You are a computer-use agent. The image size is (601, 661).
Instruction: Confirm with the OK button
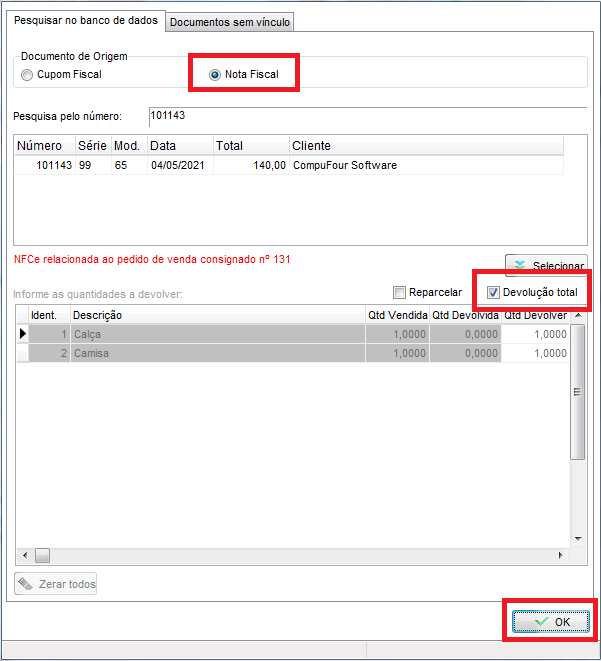click(551, 622)
